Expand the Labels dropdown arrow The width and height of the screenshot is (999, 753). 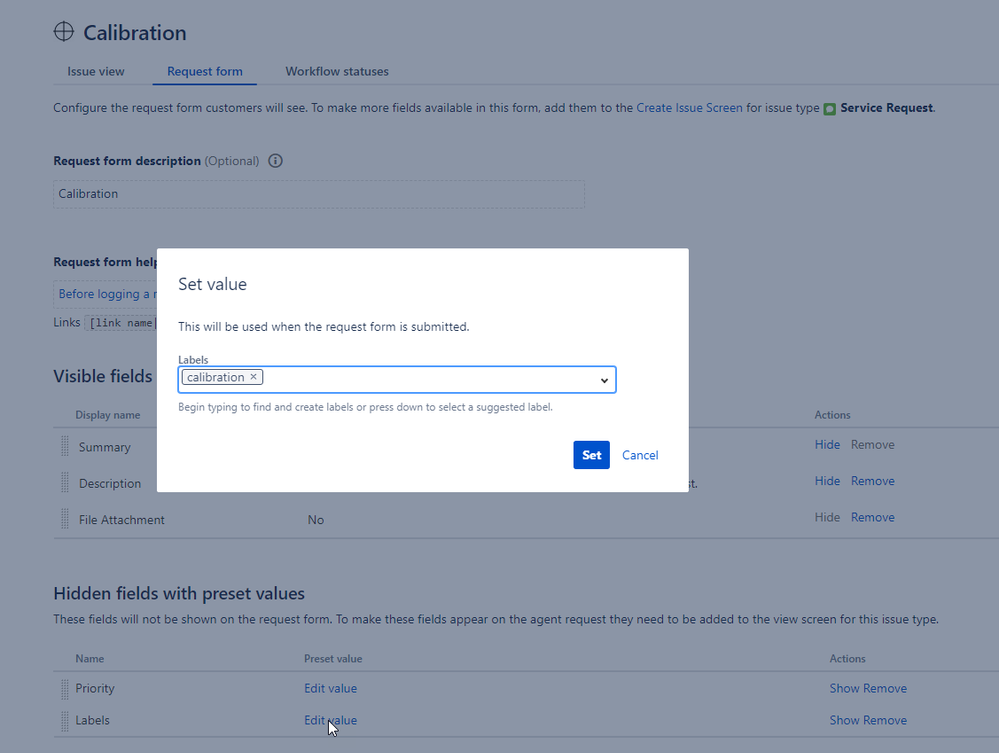coord(604,380)
